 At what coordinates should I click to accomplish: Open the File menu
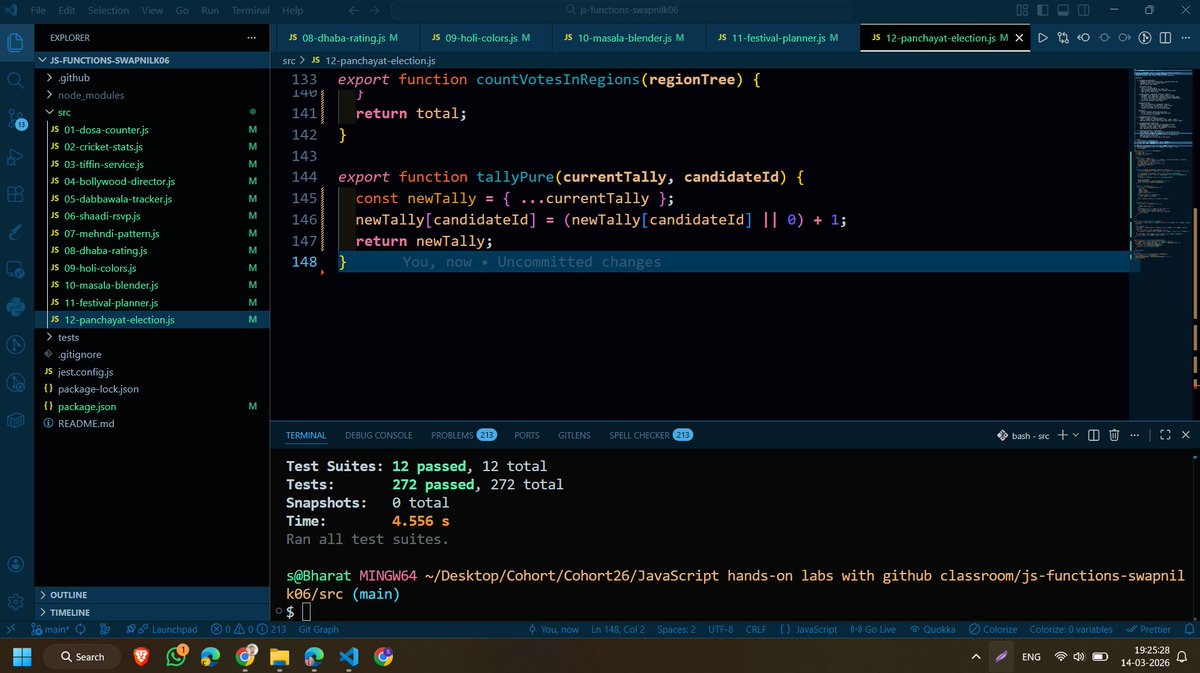[38, 10]
